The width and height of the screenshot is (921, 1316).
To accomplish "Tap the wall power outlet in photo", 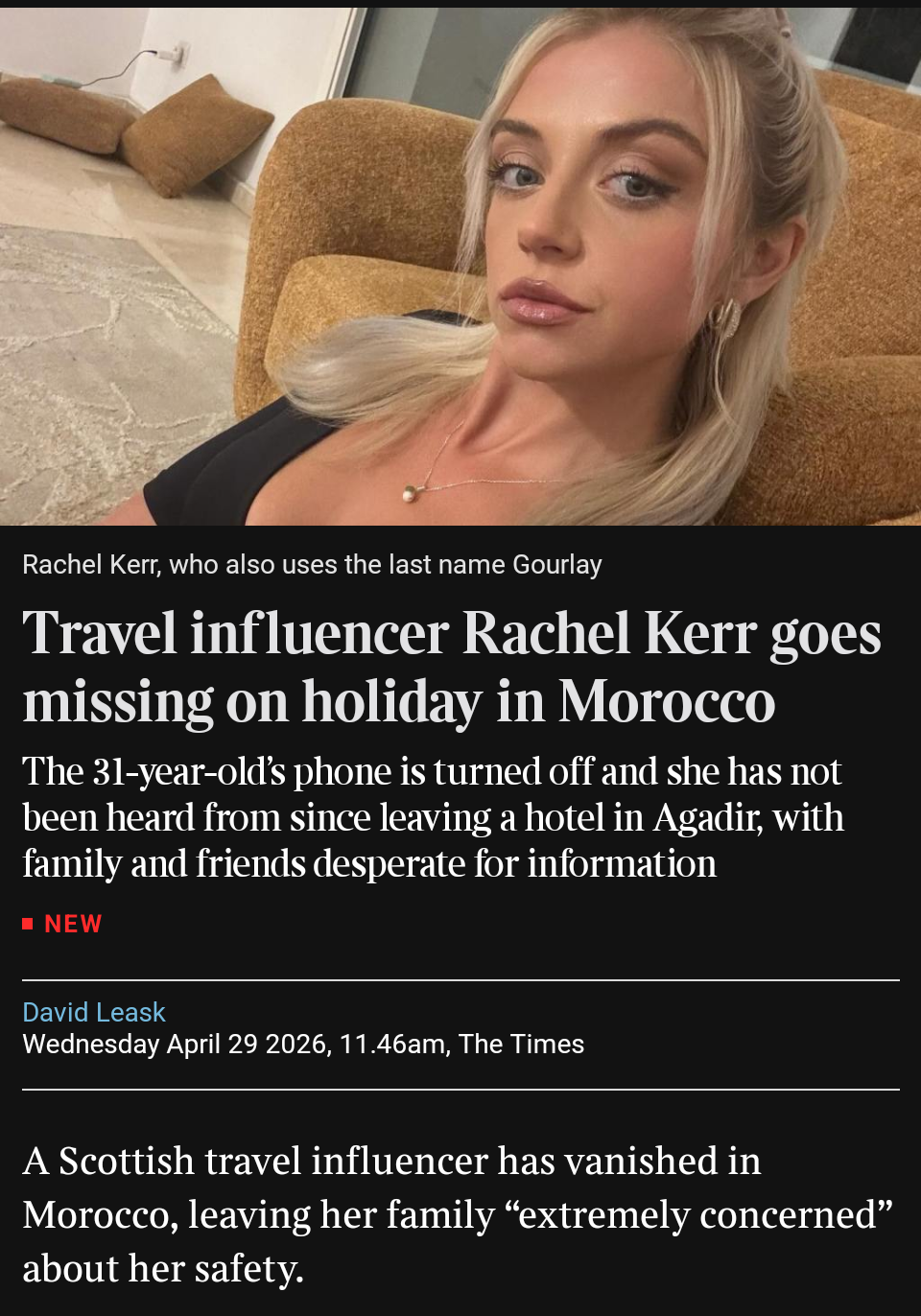I will pyautogui.click(x=173, y=52).
